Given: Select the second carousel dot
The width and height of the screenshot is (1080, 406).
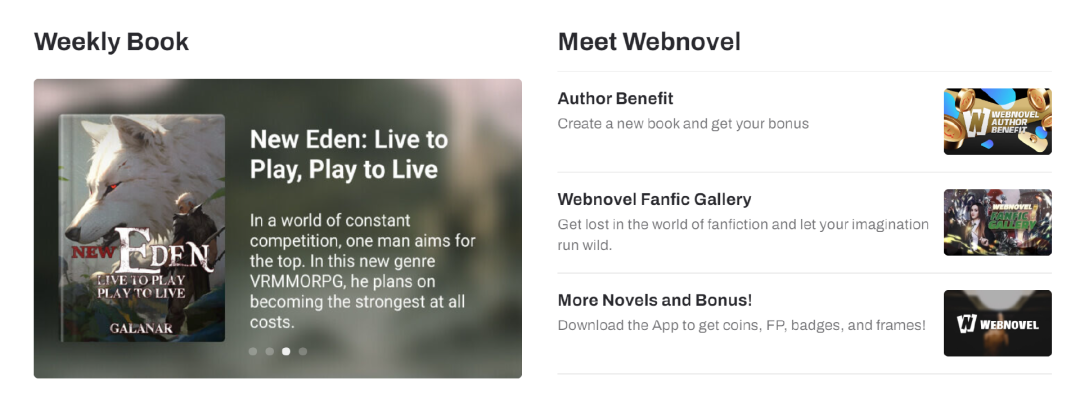Looking at the screenshot, I should click(269, 352).
